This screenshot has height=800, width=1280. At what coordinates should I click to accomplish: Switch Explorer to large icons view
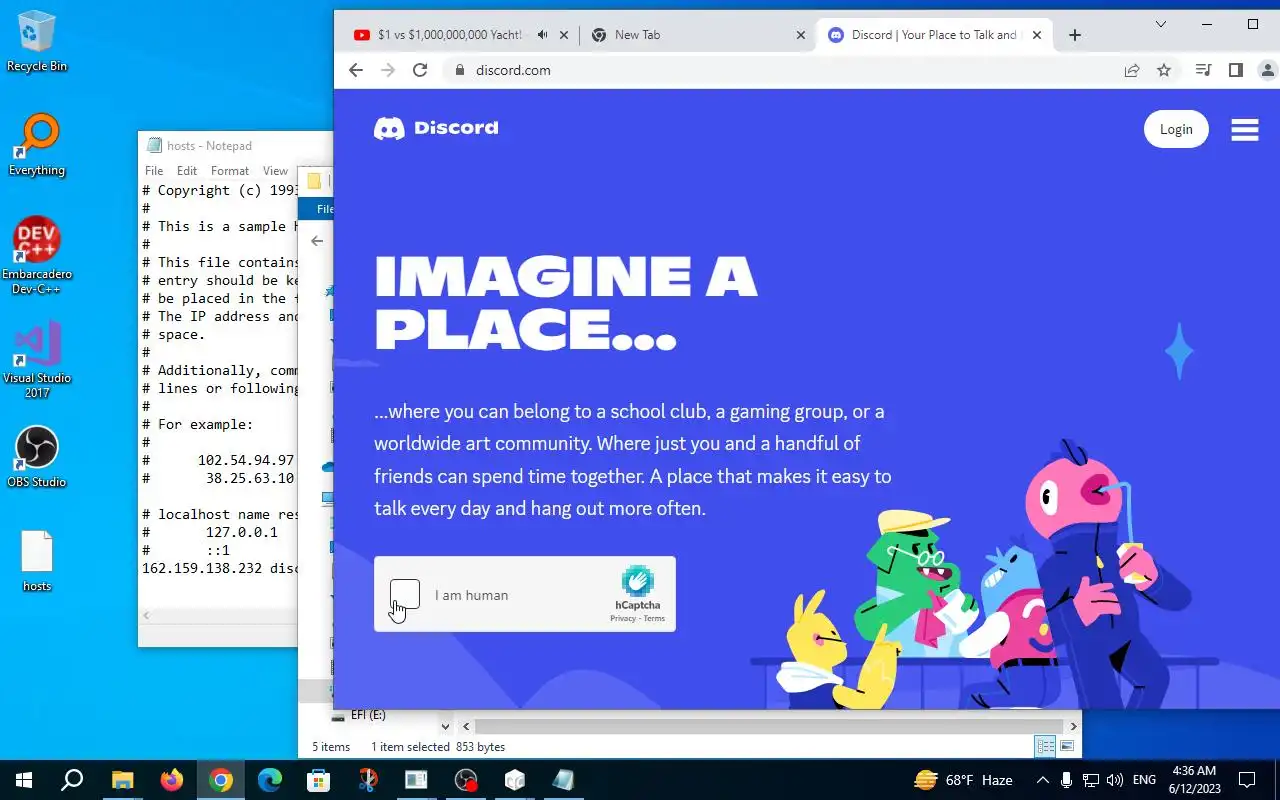click(1067, 746)
